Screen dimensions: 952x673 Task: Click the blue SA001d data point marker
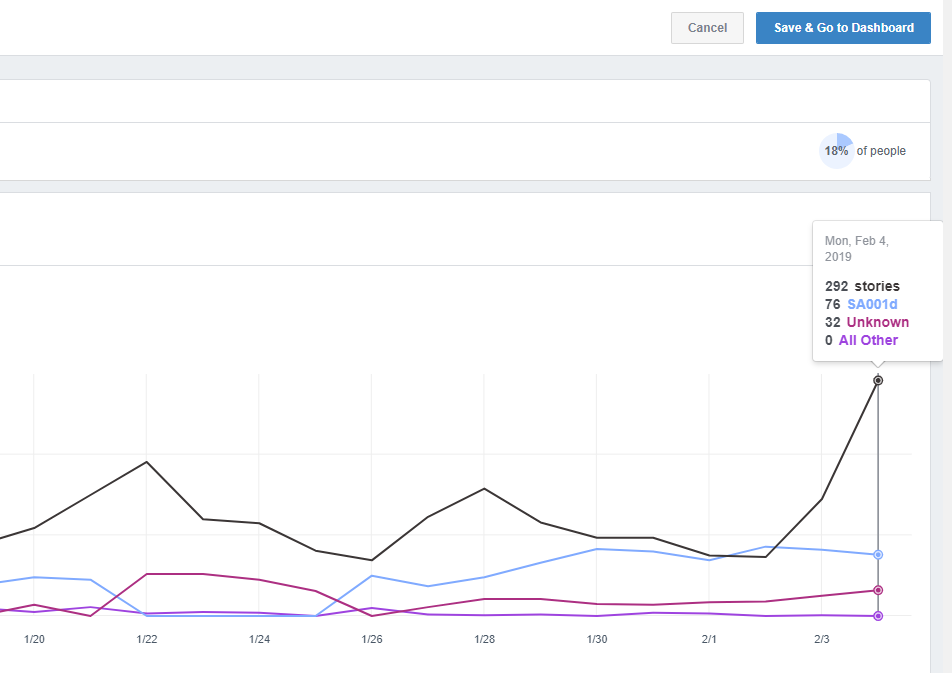[878, 554]
